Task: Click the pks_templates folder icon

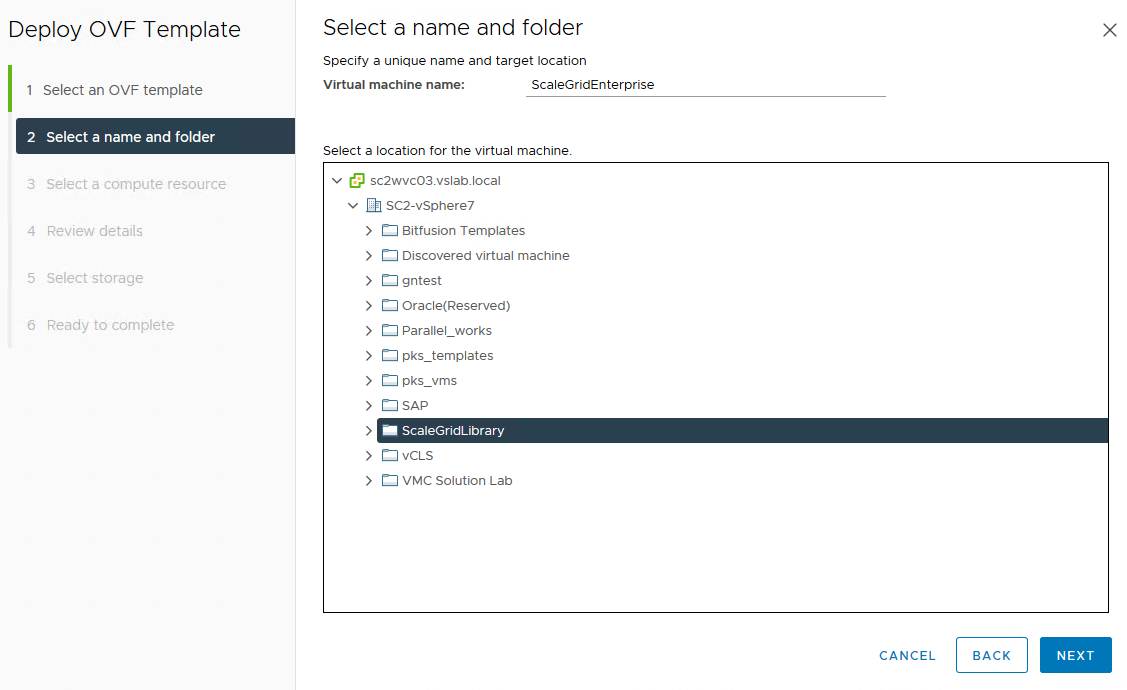Action: 390,356
